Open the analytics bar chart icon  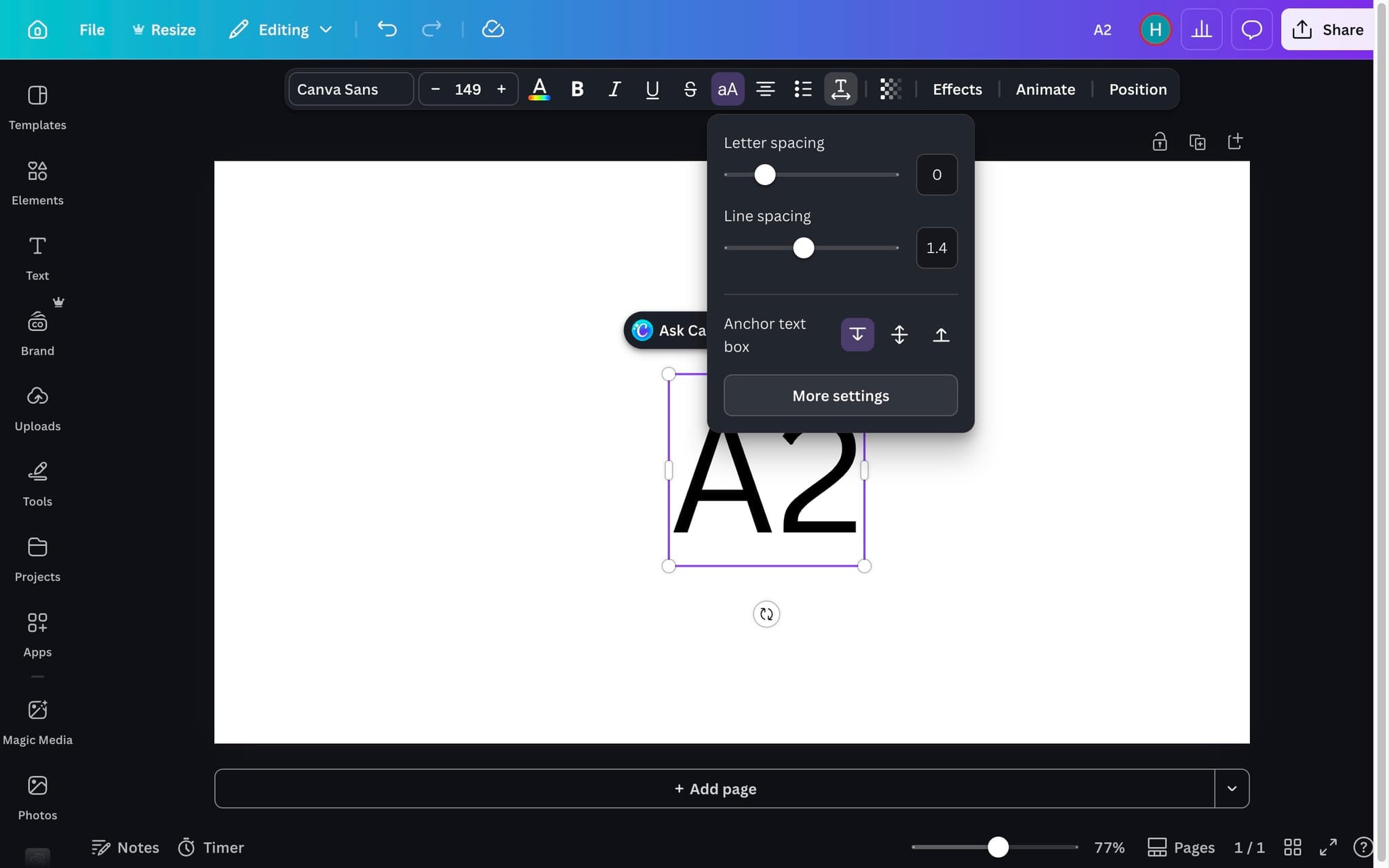click(x=1201, y=29)
